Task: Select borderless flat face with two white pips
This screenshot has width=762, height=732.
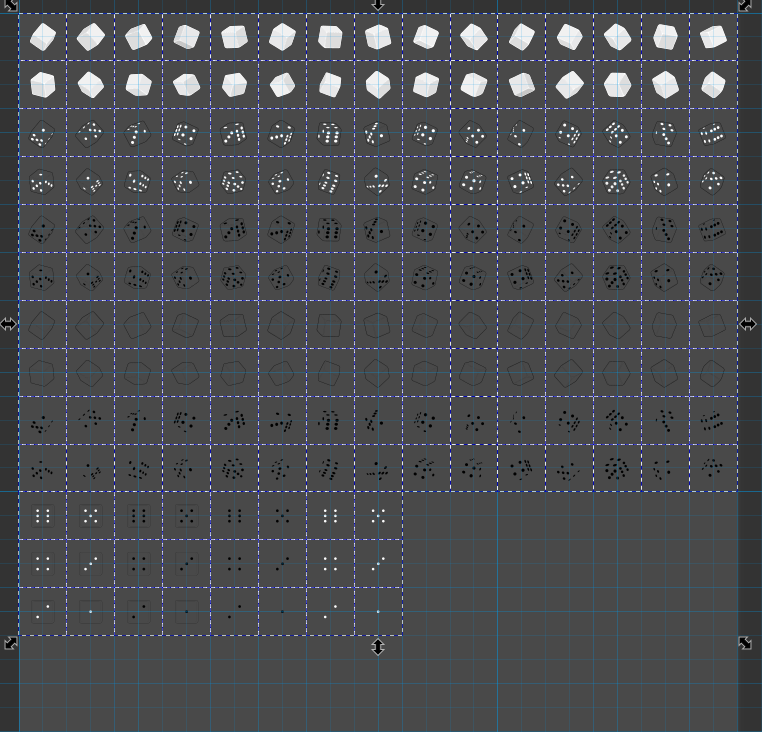Action: [330, 611]
